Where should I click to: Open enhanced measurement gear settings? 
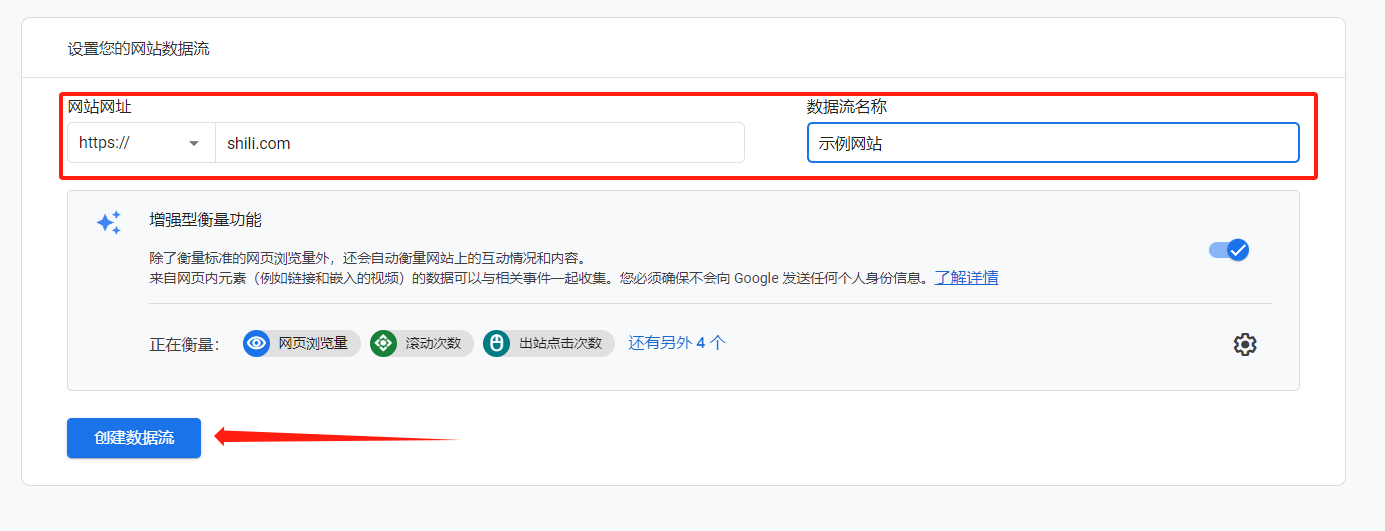click(x=1244, y=345)
